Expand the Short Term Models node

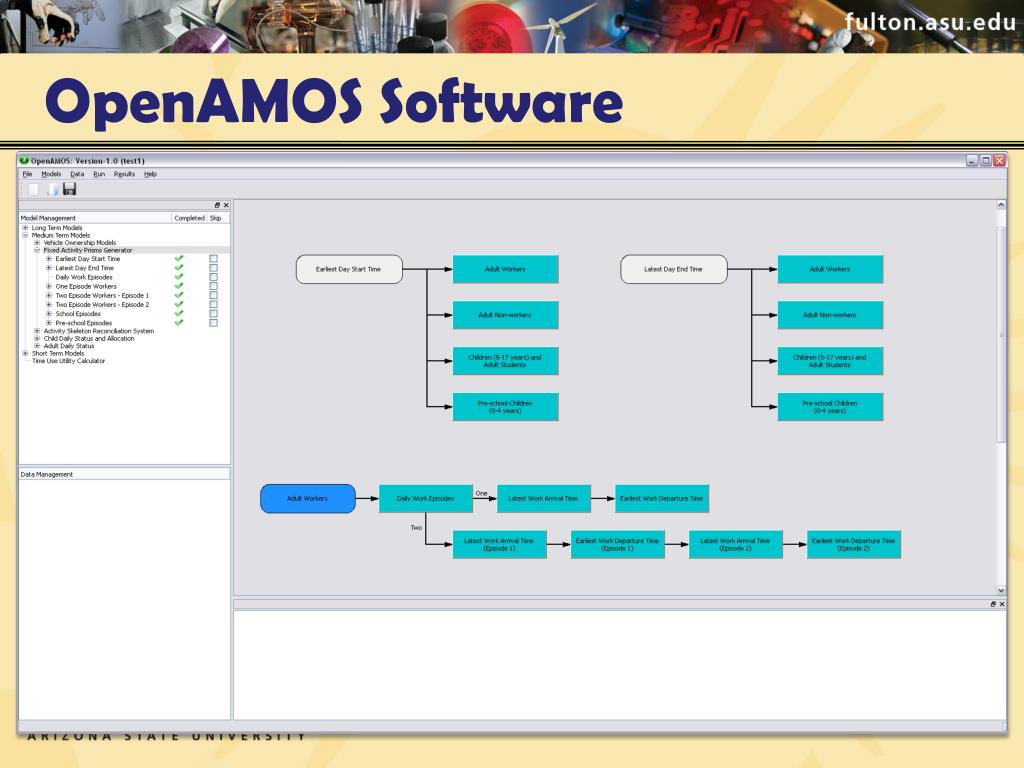25,353
